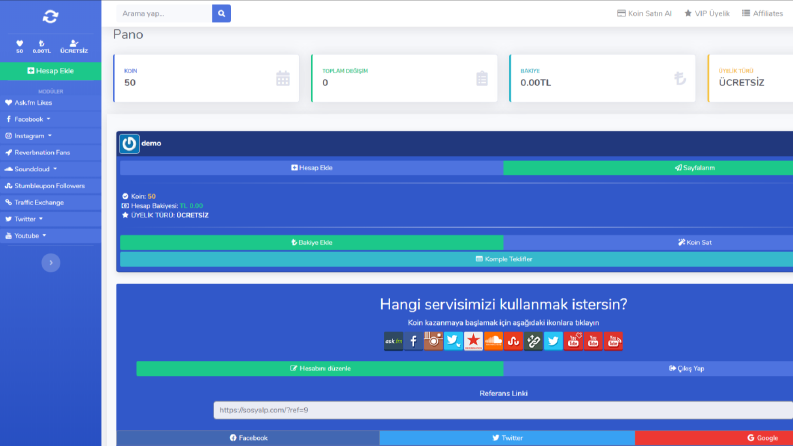This screenshot has height=446, width=793.
Task: Share via the red Google button
Action: point(714,438)
